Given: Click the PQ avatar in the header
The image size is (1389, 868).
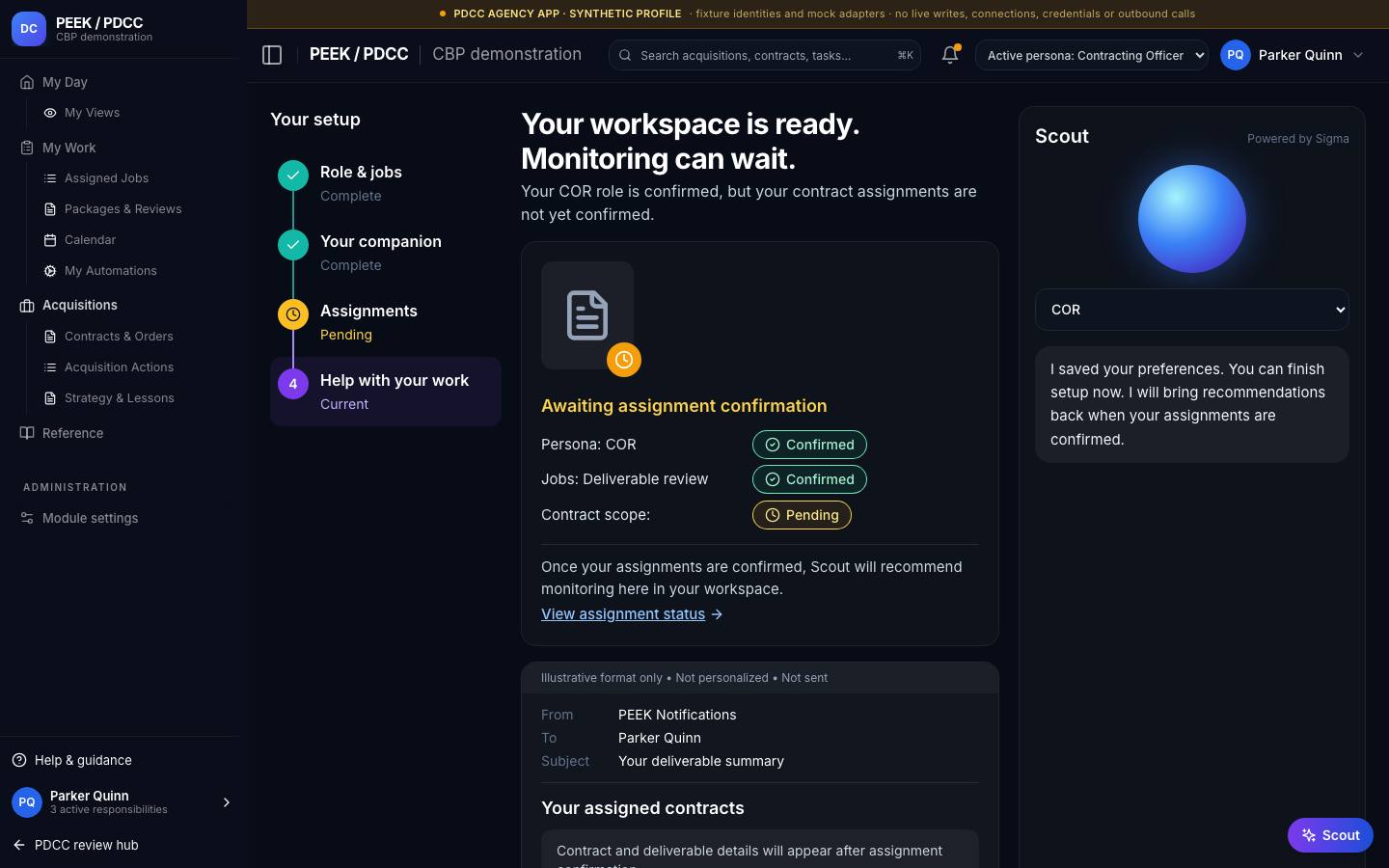Looking at the screenshot, I should pos(1236,55).
